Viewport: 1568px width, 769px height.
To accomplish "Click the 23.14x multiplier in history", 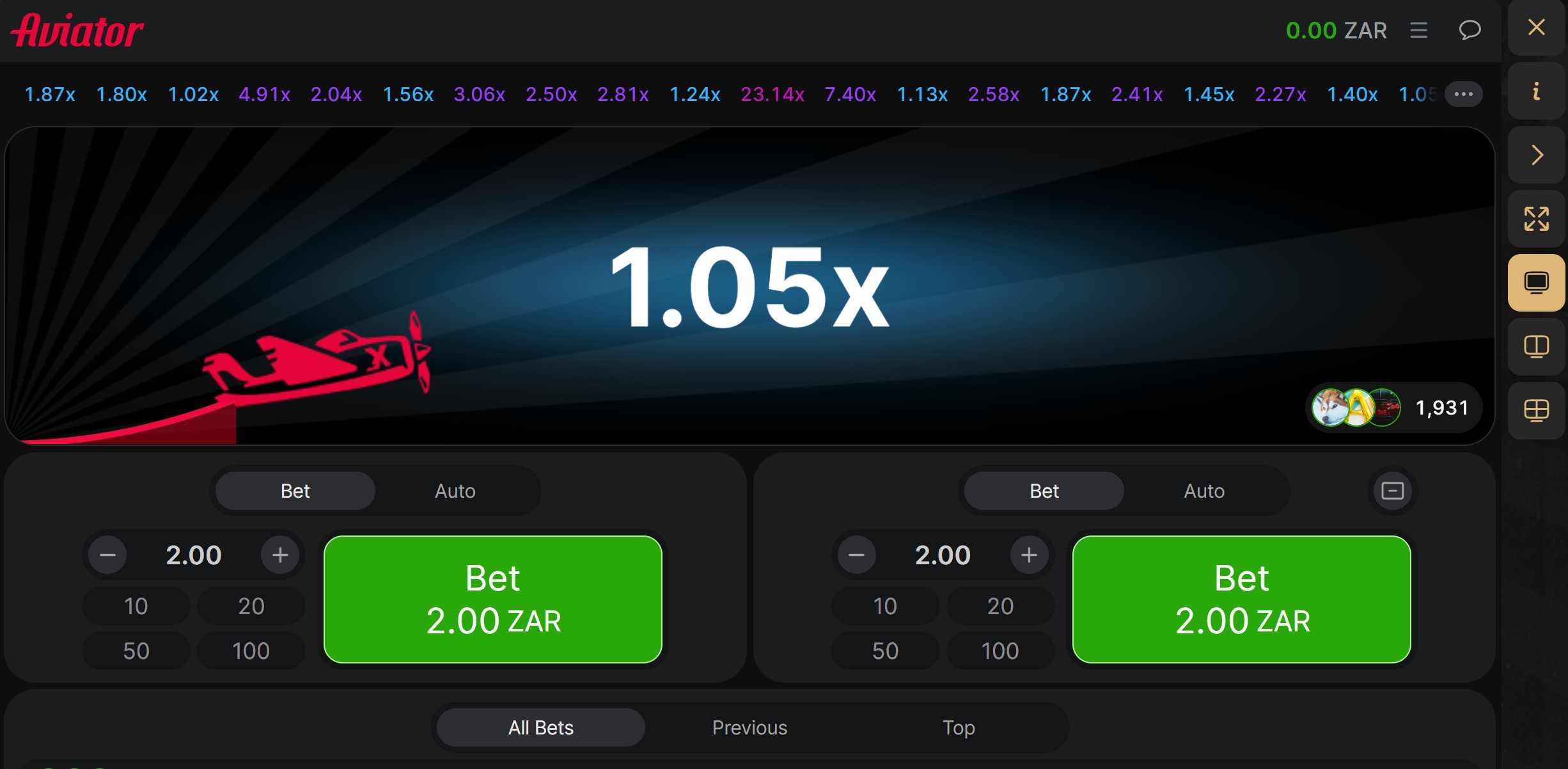I will tap(772, 95).
